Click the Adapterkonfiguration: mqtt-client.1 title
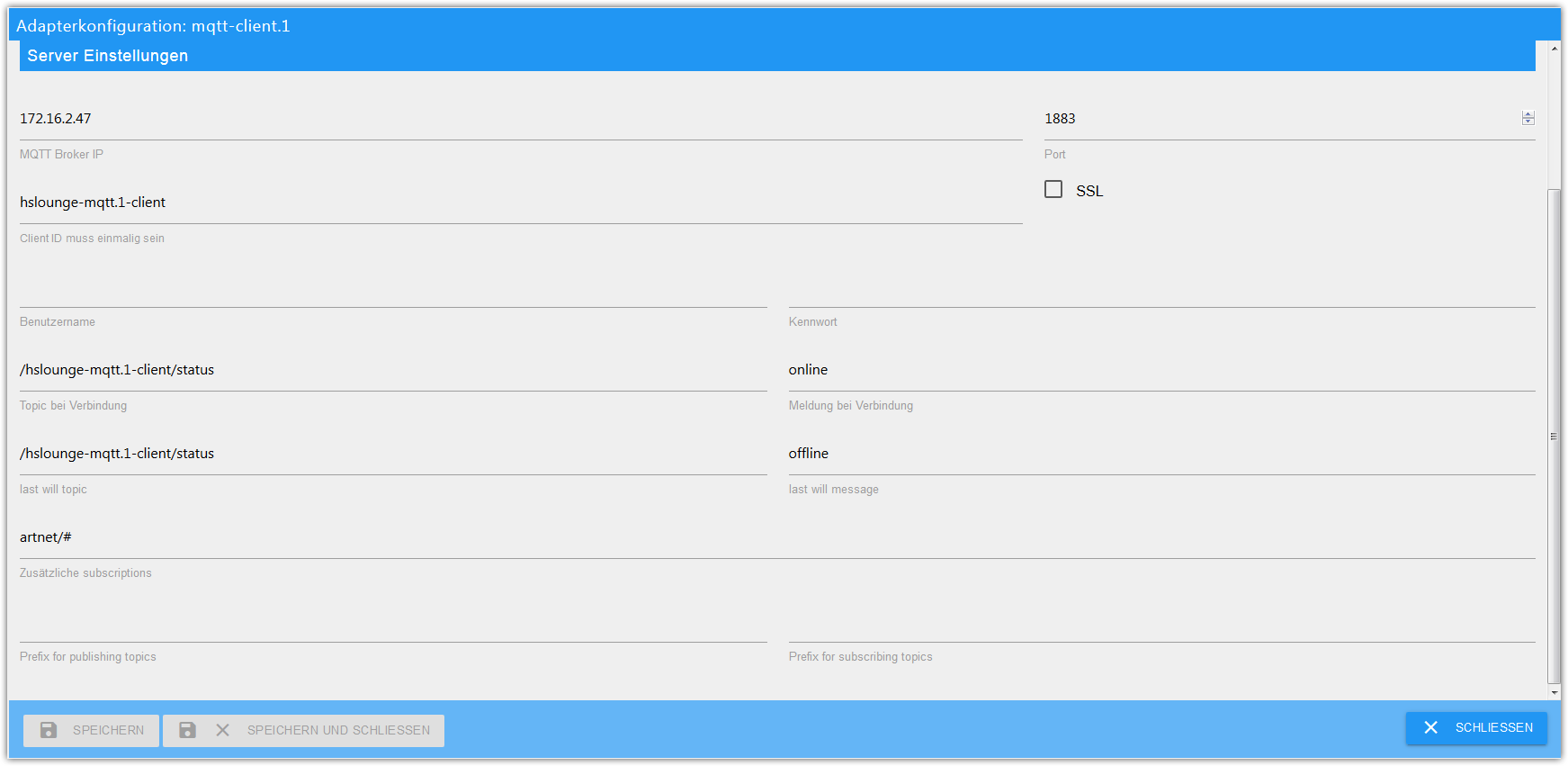The image size is (1568, 766). click(153, 26)
